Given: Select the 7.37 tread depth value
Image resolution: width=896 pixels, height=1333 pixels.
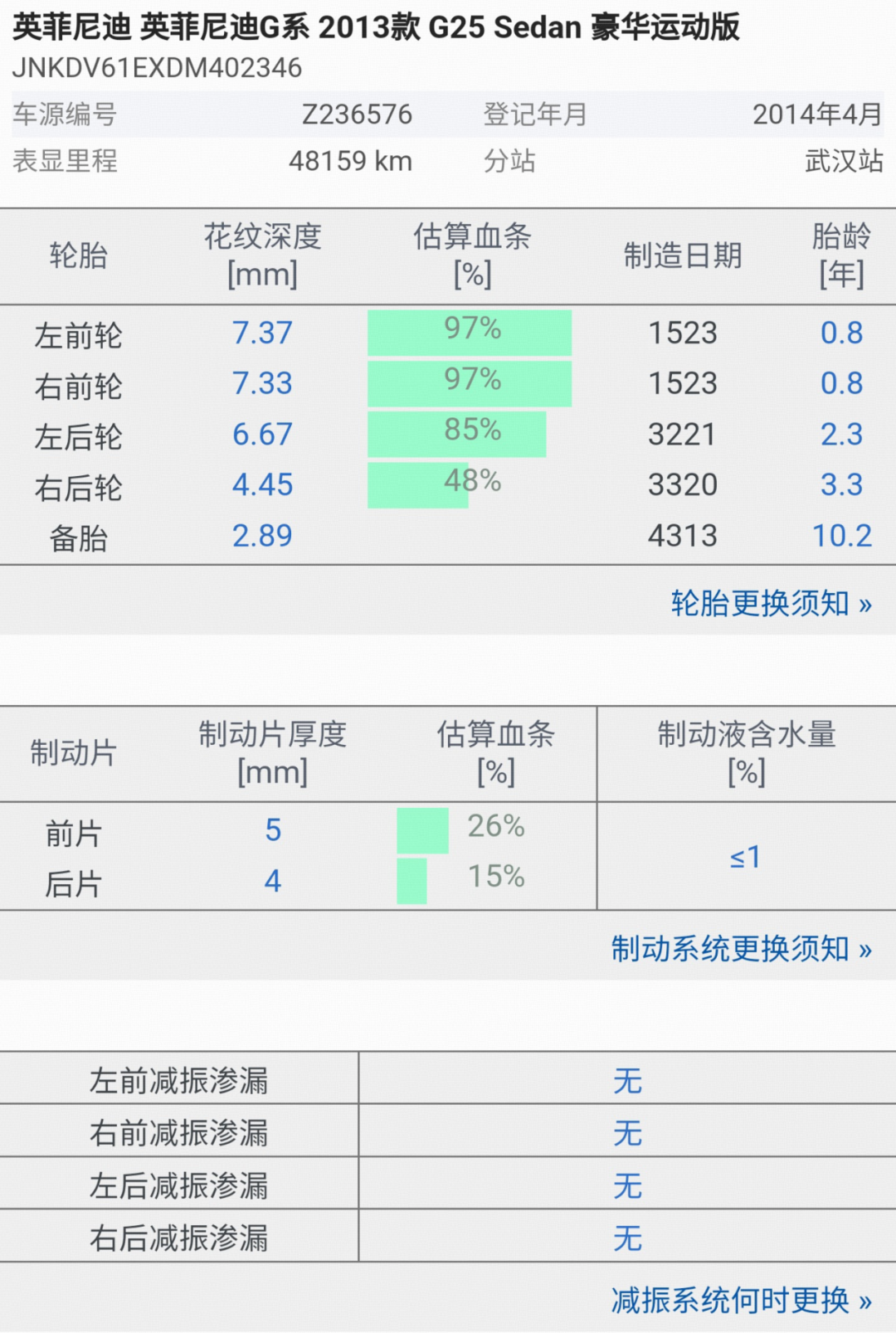Looking at the screenshot, I should coord(262,333).
